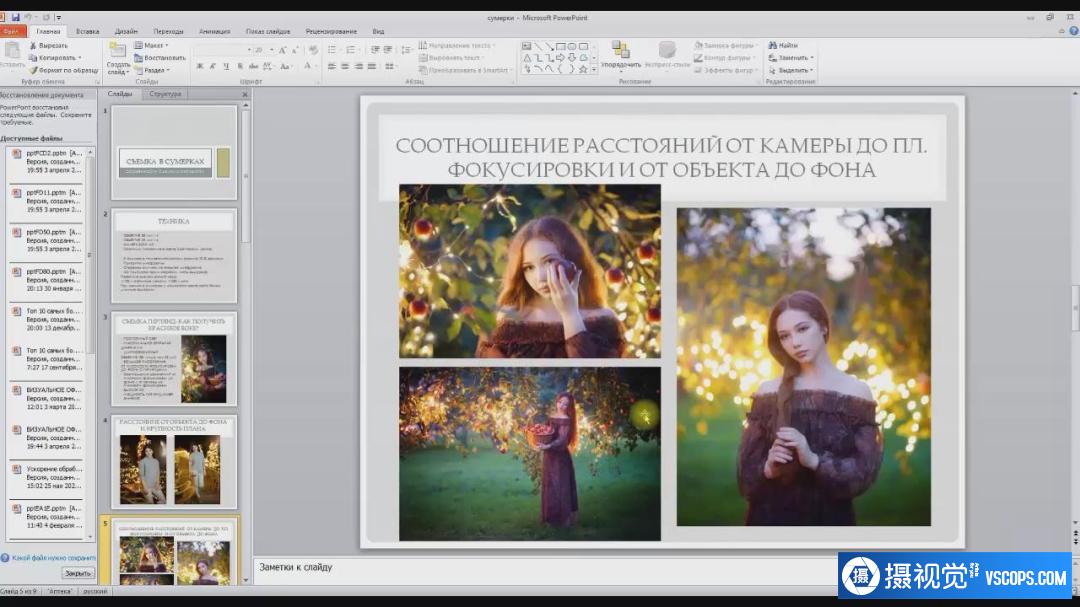Screen dimensions: 1080x607
Task: Find text with Найти
Action: [783, 45]
